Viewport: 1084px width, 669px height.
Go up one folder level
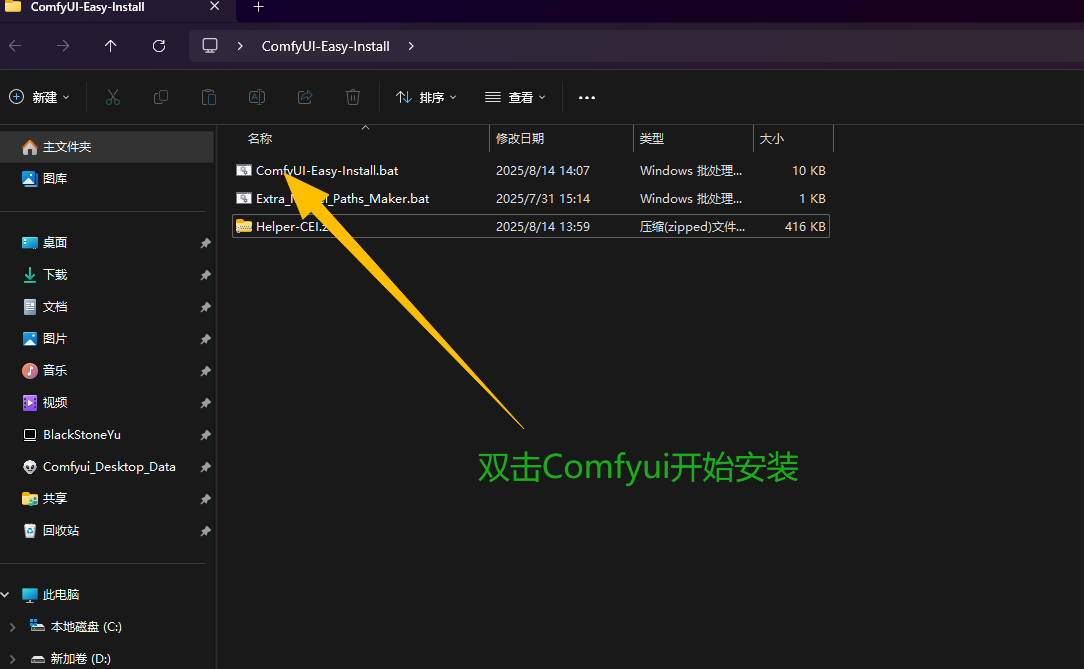[111, 46]
